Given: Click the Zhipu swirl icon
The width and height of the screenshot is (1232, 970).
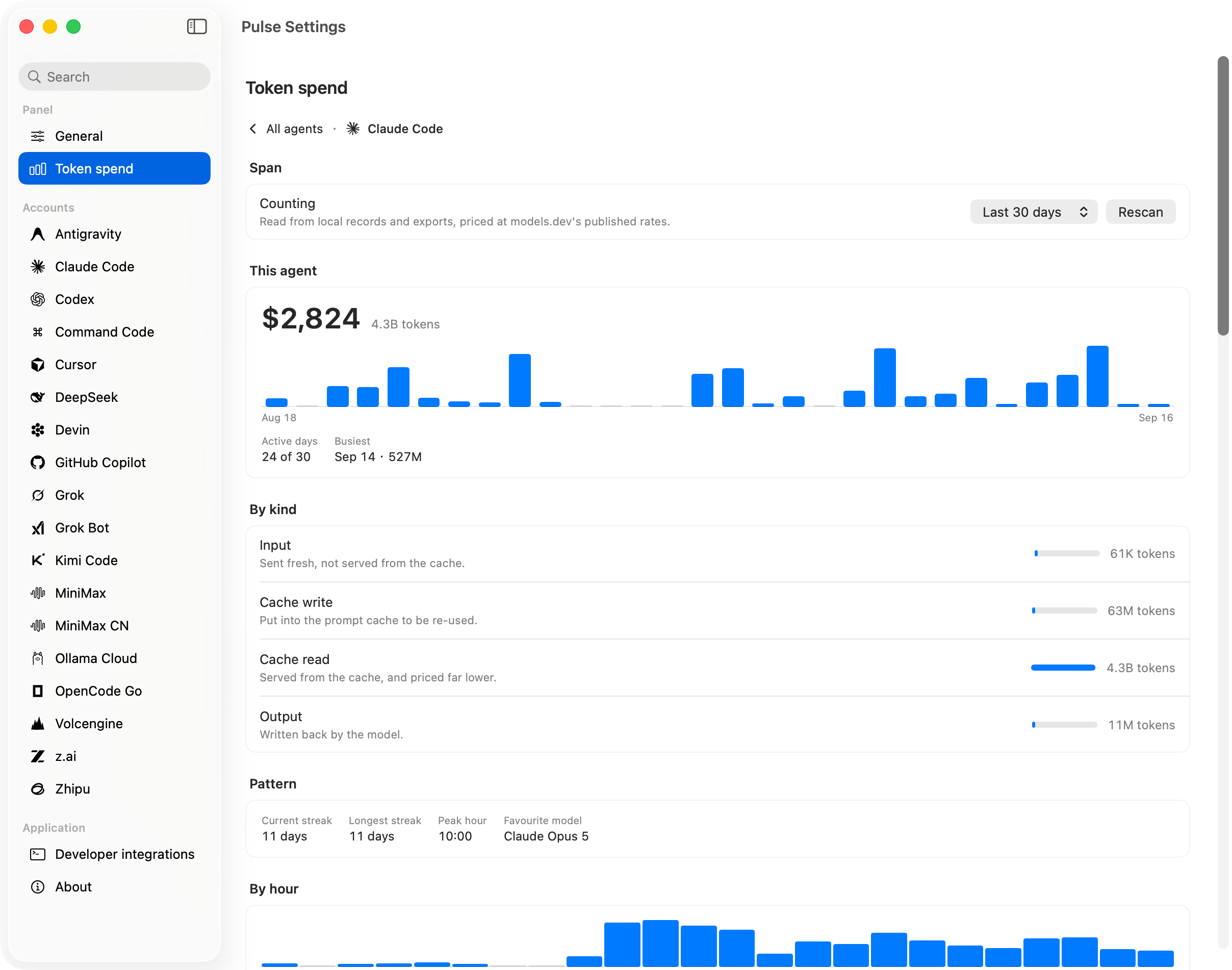Looking at the screenshot, I should 37,789.
